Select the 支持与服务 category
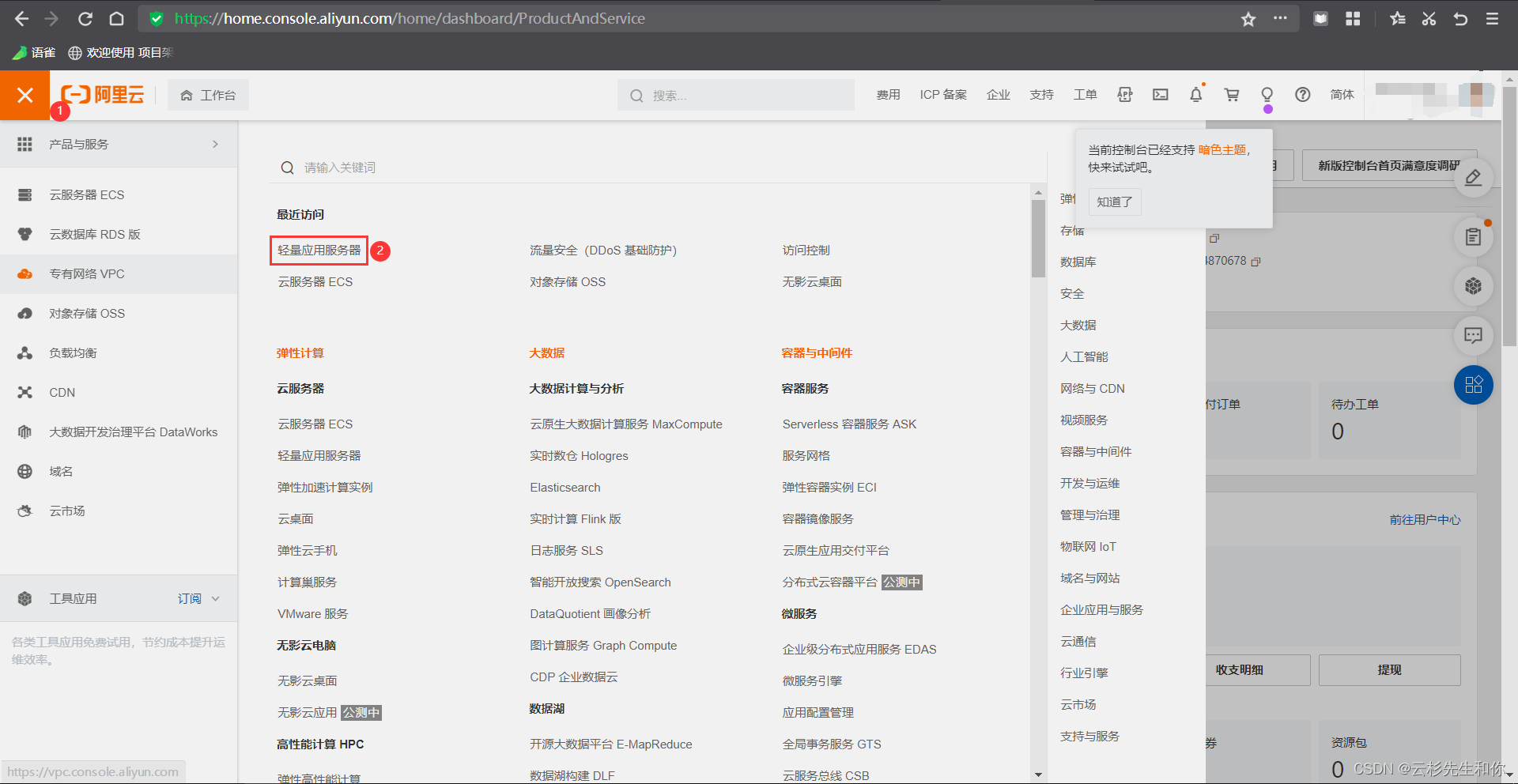Screen dimensions: 1518x784 coord(1090,736)
